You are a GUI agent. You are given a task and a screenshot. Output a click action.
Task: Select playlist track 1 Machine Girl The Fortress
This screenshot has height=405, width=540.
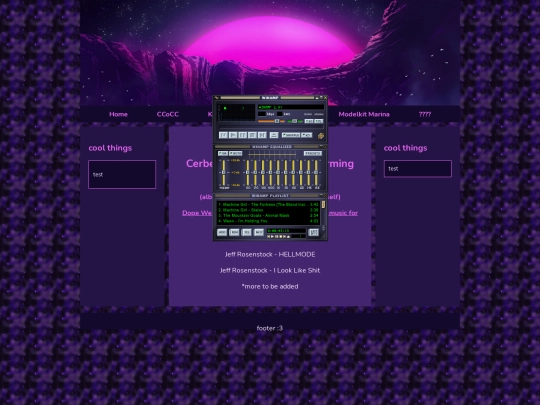click(269, 205)
